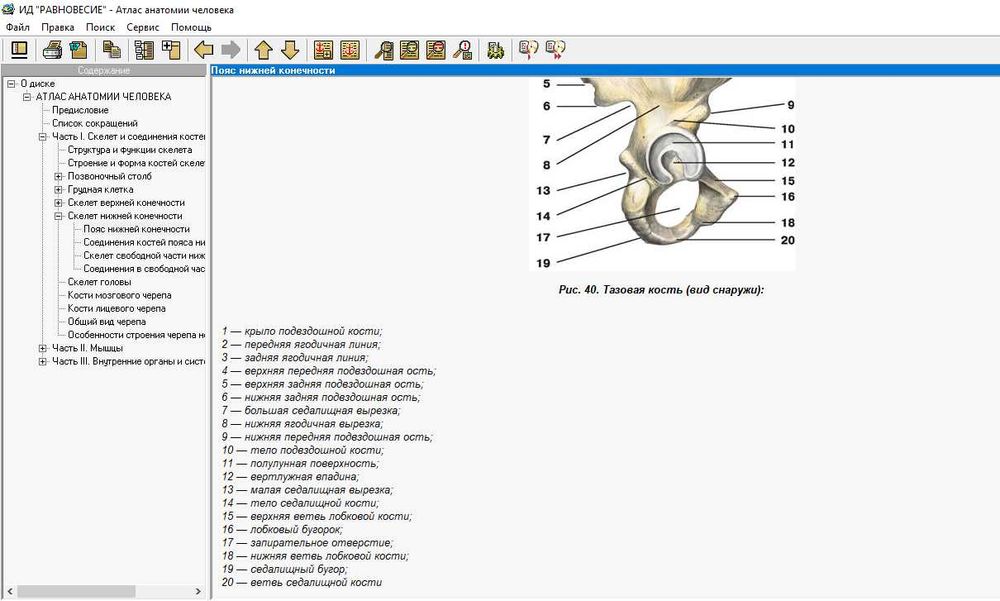The width and height of the screenshot is (1000, 601).
Task: Select 'Общий вид черепа' in tree
Action: pyautogui.click(x=107, y=322)
